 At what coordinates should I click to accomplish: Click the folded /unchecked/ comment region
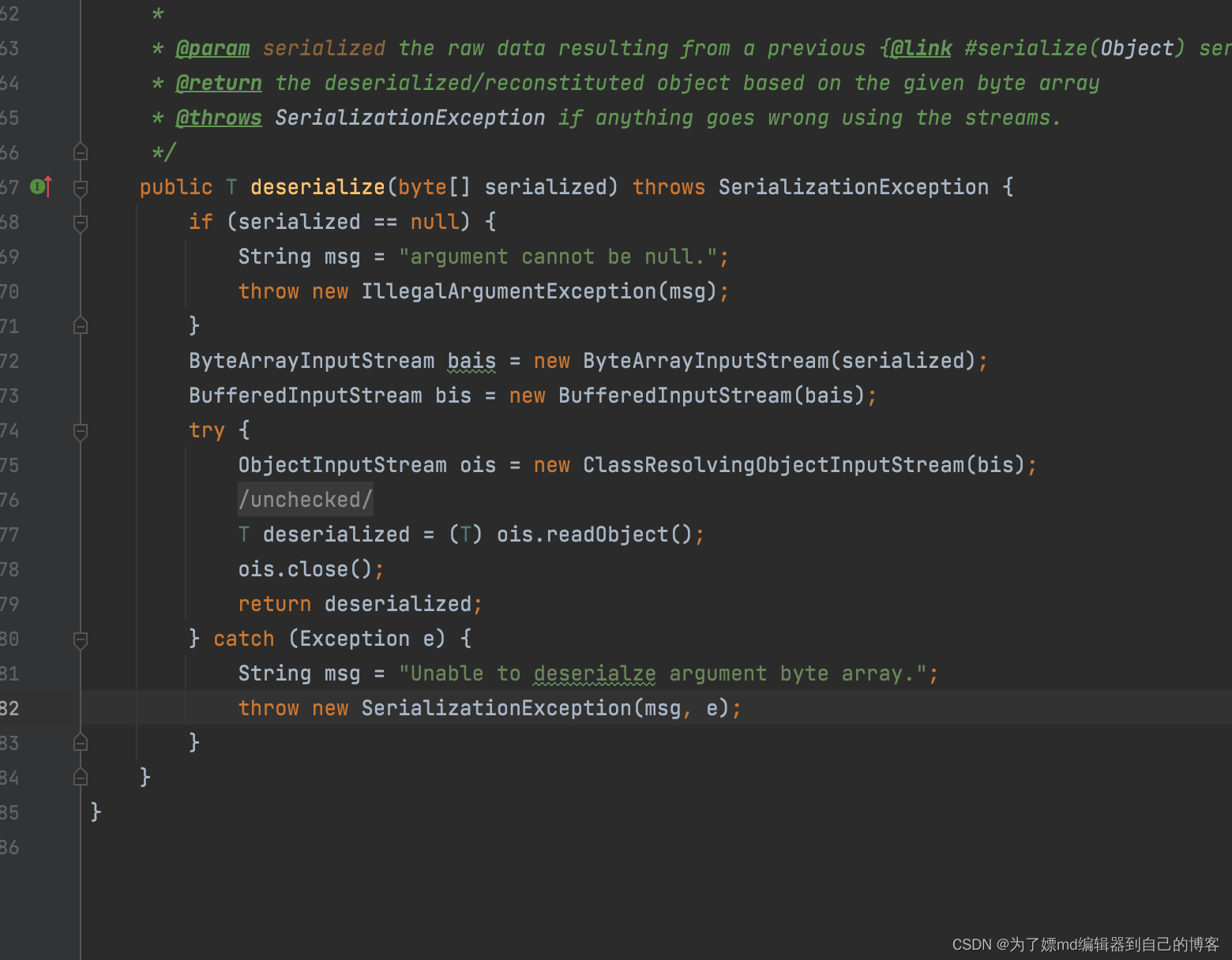tap(306, 500)
